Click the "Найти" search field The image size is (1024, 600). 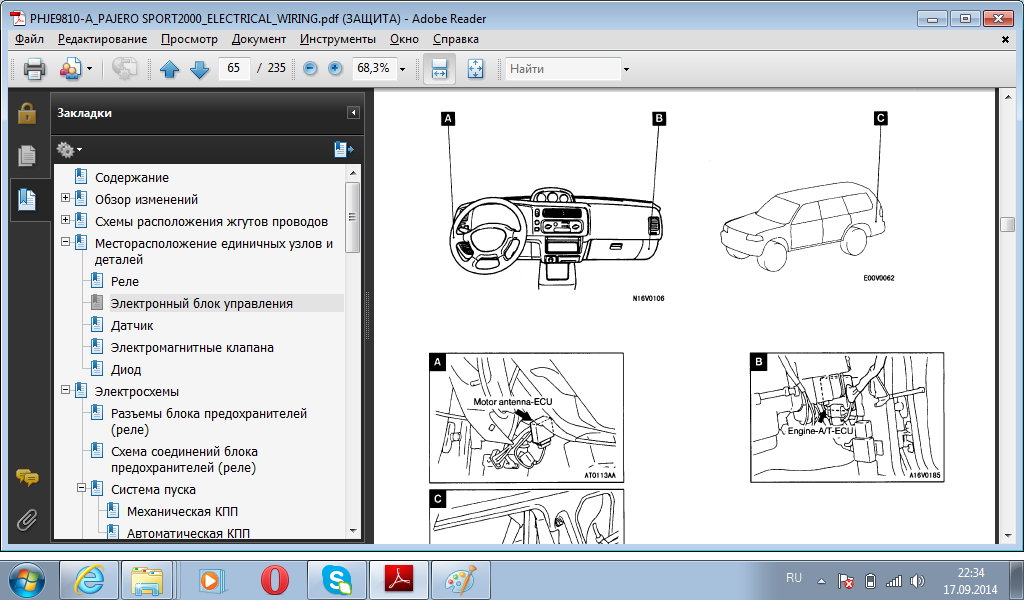click(x=562, y=69)
